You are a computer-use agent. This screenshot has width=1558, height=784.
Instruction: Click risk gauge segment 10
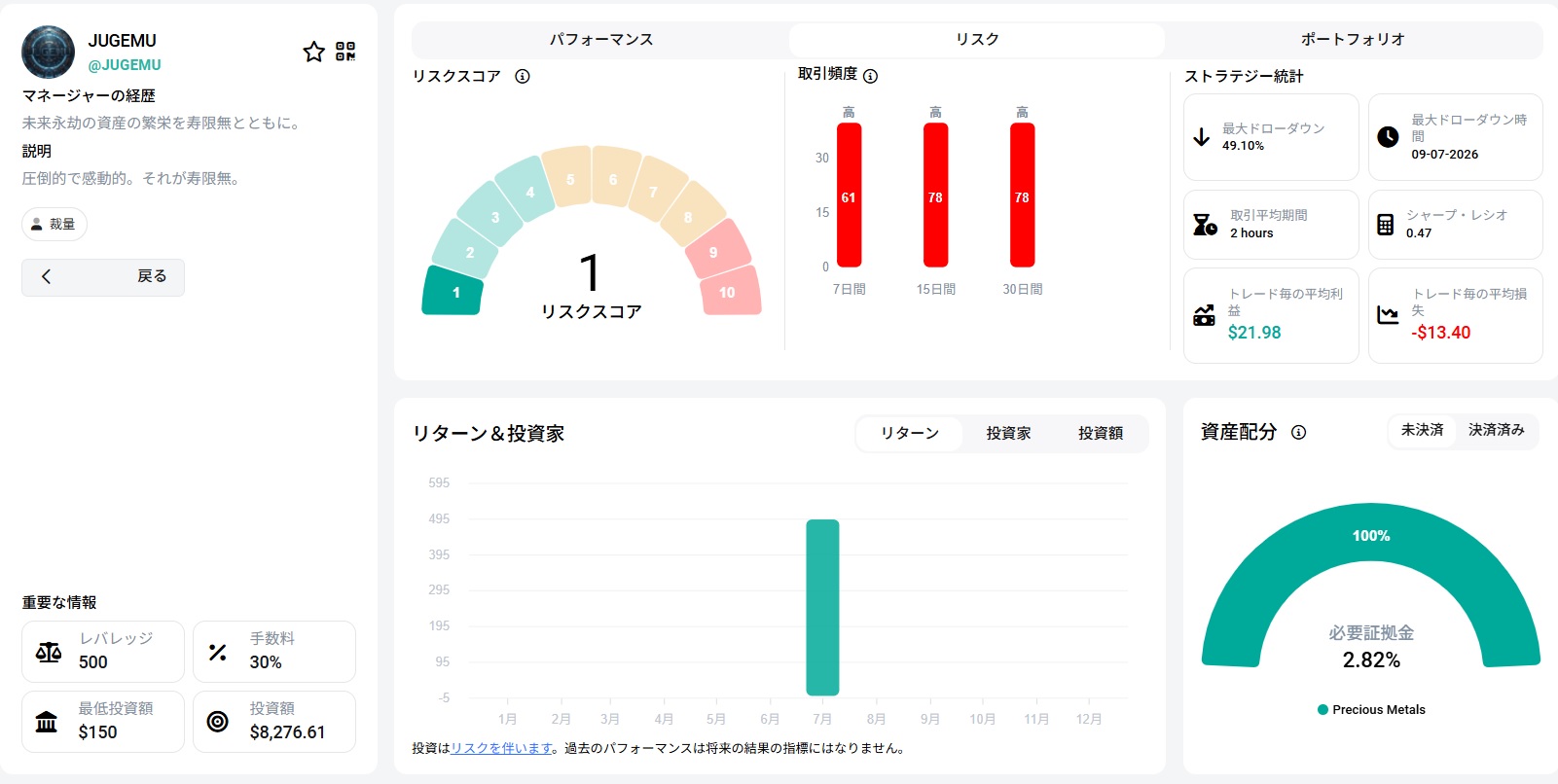(x=730, y=291)
